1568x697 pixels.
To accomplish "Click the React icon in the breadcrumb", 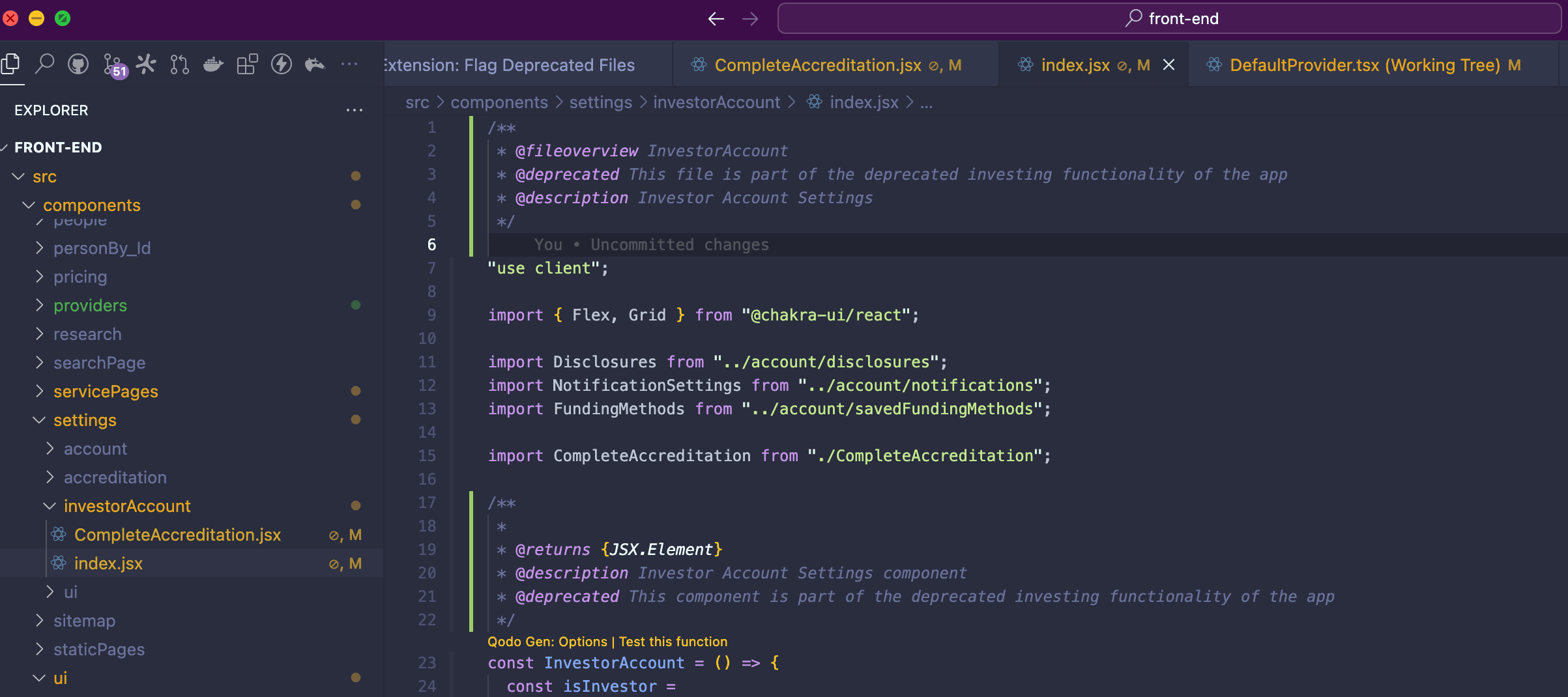I will pos(814,102).
